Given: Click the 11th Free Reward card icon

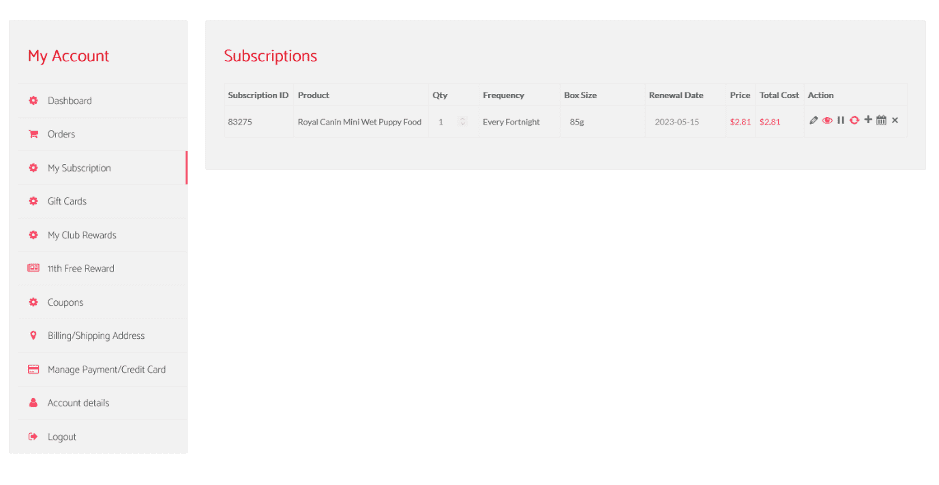Looking at the screenshot, I should click(33, 269).
